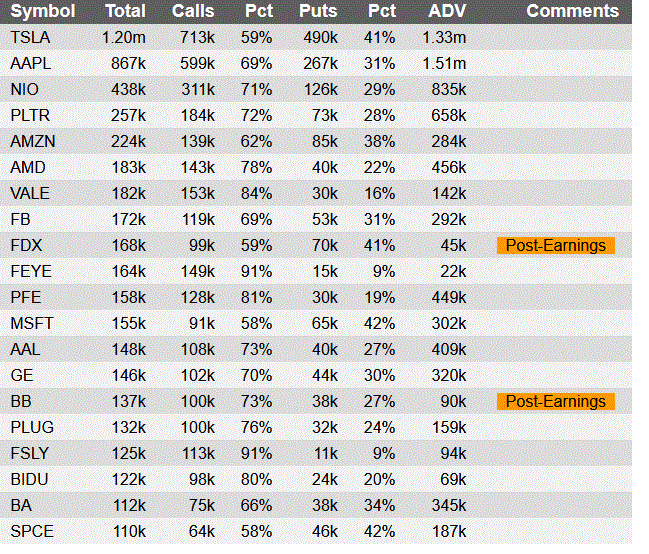Image resolution: width=649 pixels, height=554 pixels.
Task: Select the TSLA symbol cell
Action: pos(30,37)
